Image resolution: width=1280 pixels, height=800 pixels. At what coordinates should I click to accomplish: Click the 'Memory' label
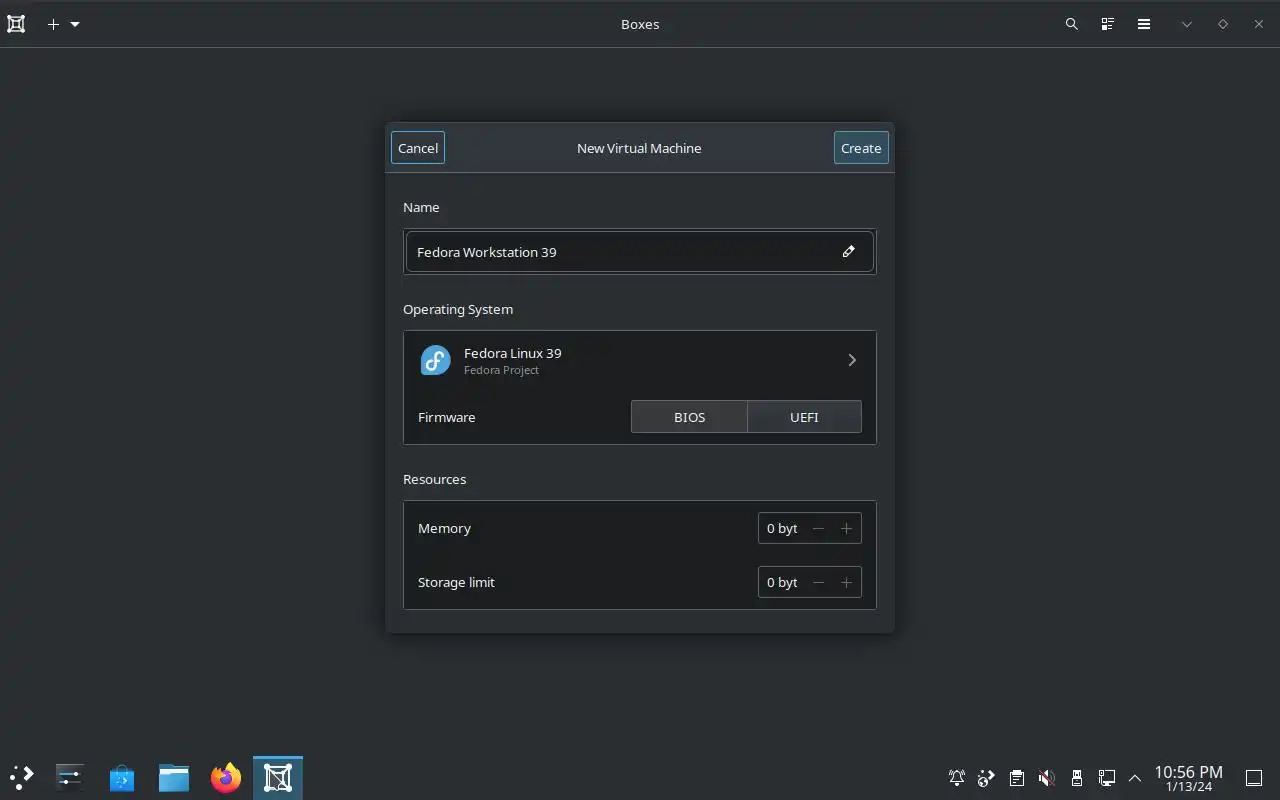(444, 528)
